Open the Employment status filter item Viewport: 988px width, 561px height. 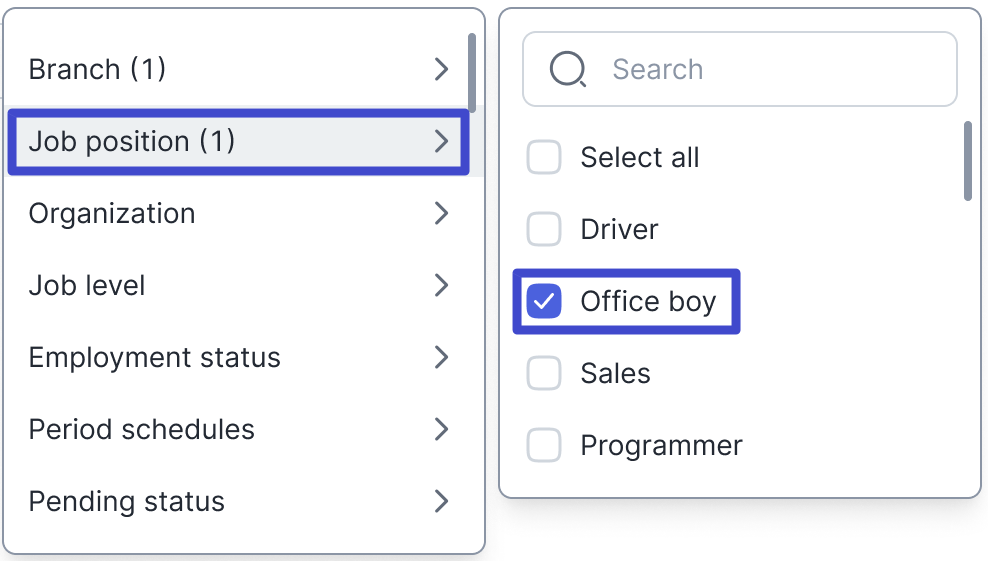tap(239, 357)
